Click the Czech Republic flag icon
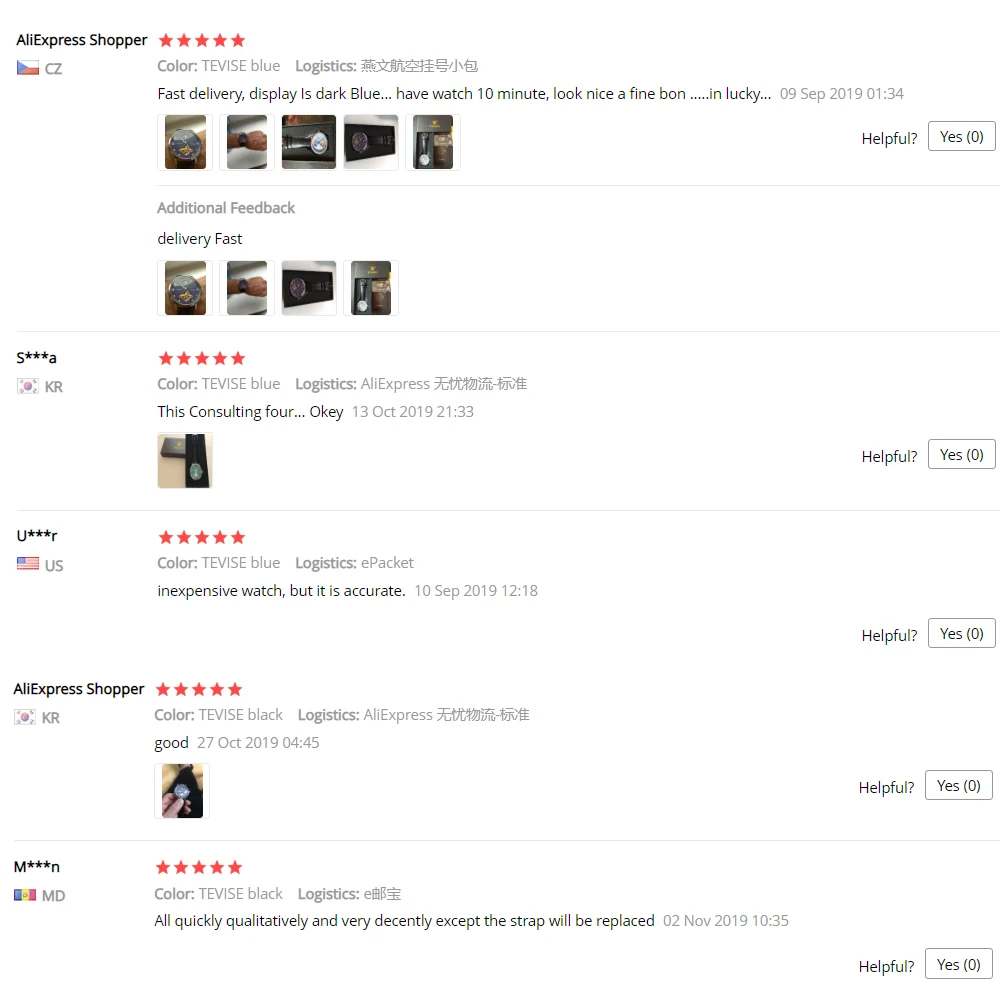 (x=27, y=68)
